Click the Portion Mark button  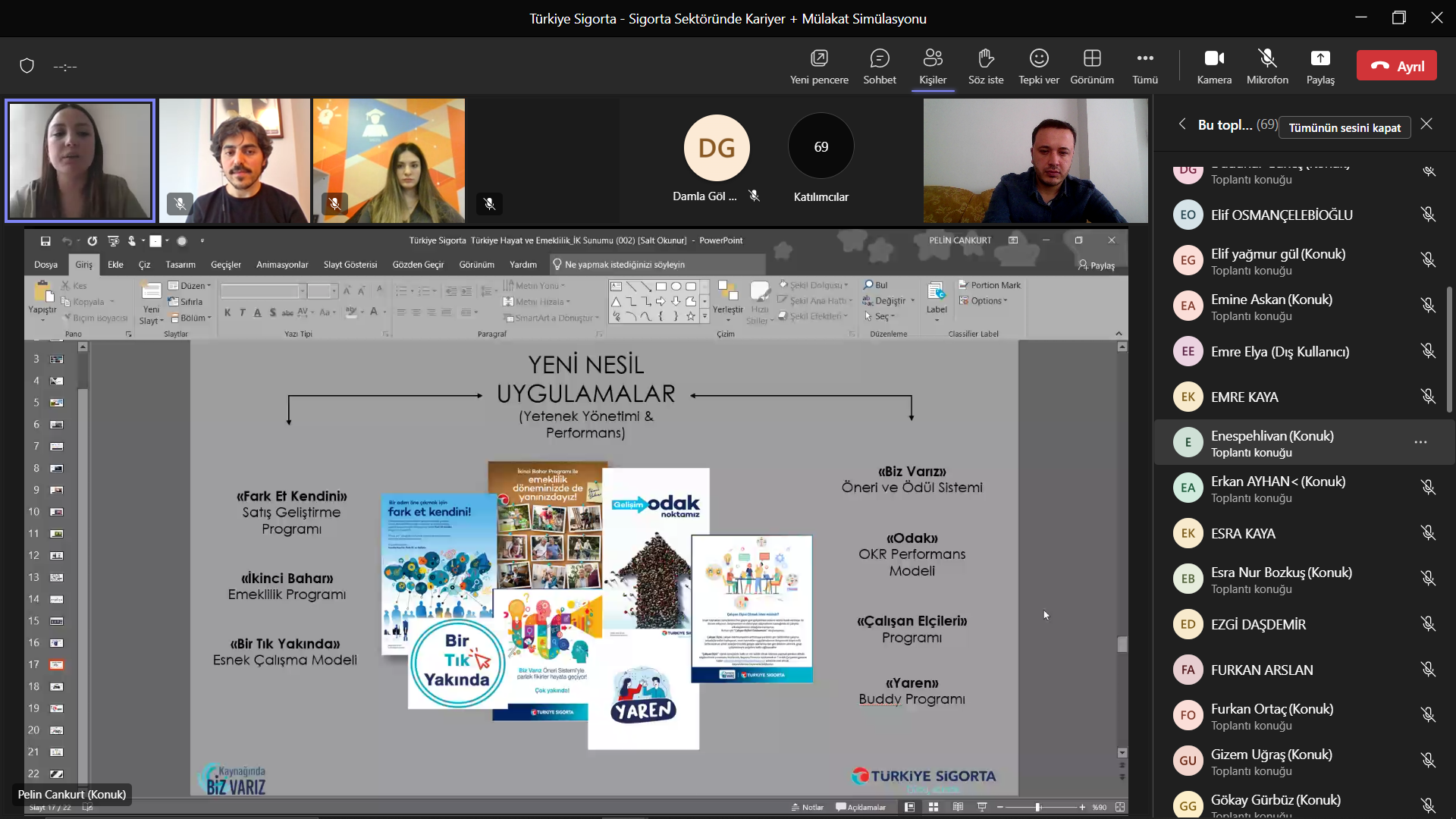990,285
